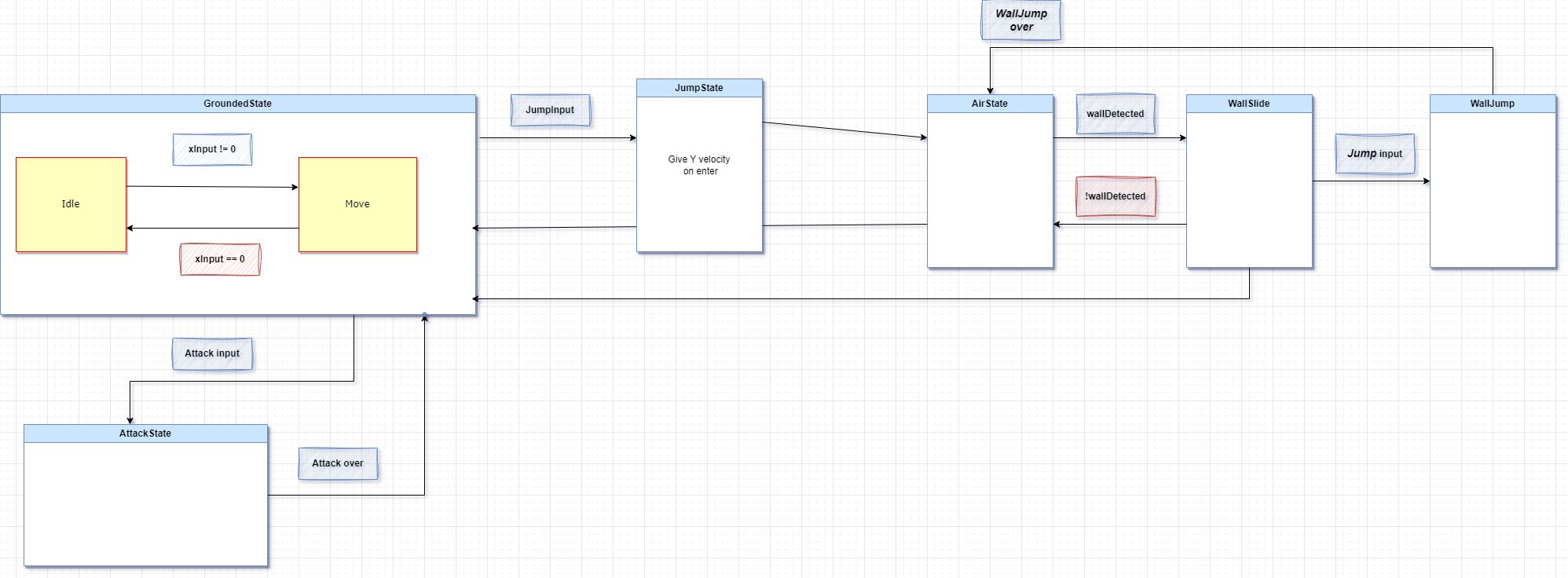Click the 'Attack over' label

pos(338,463)
